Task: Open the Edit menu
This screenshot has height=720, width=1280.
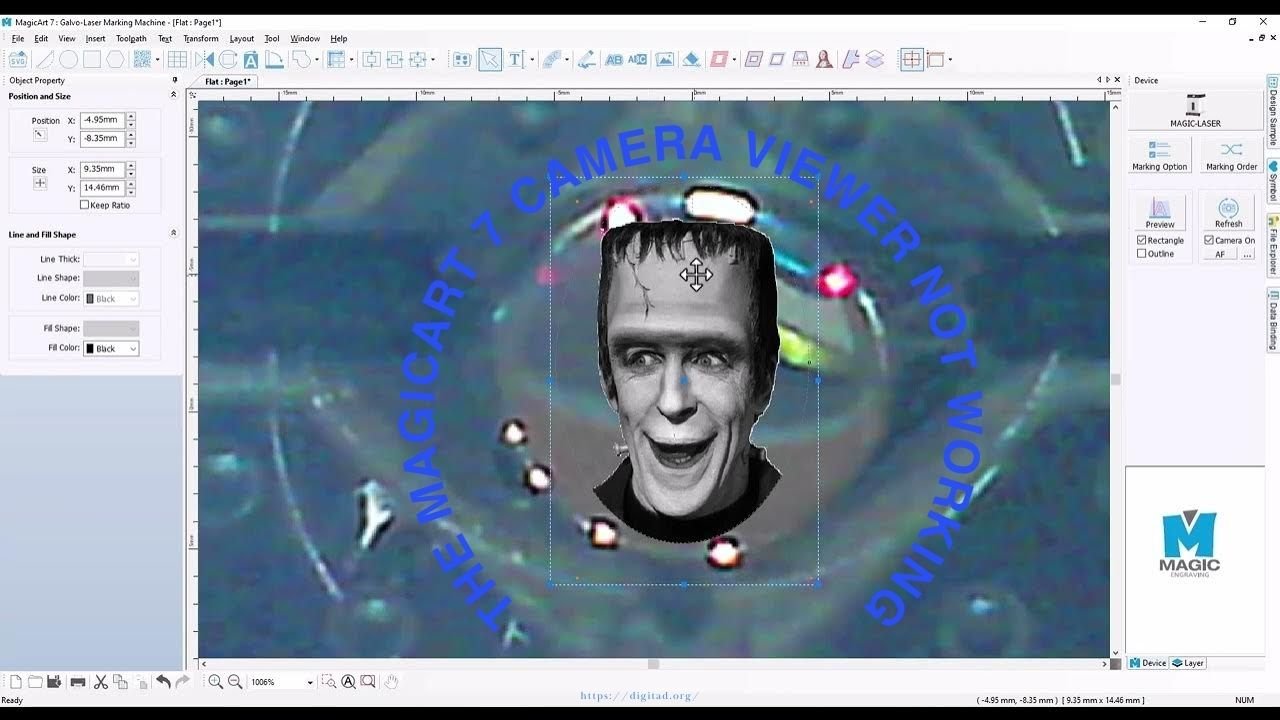Action: [x=41, y=39]
